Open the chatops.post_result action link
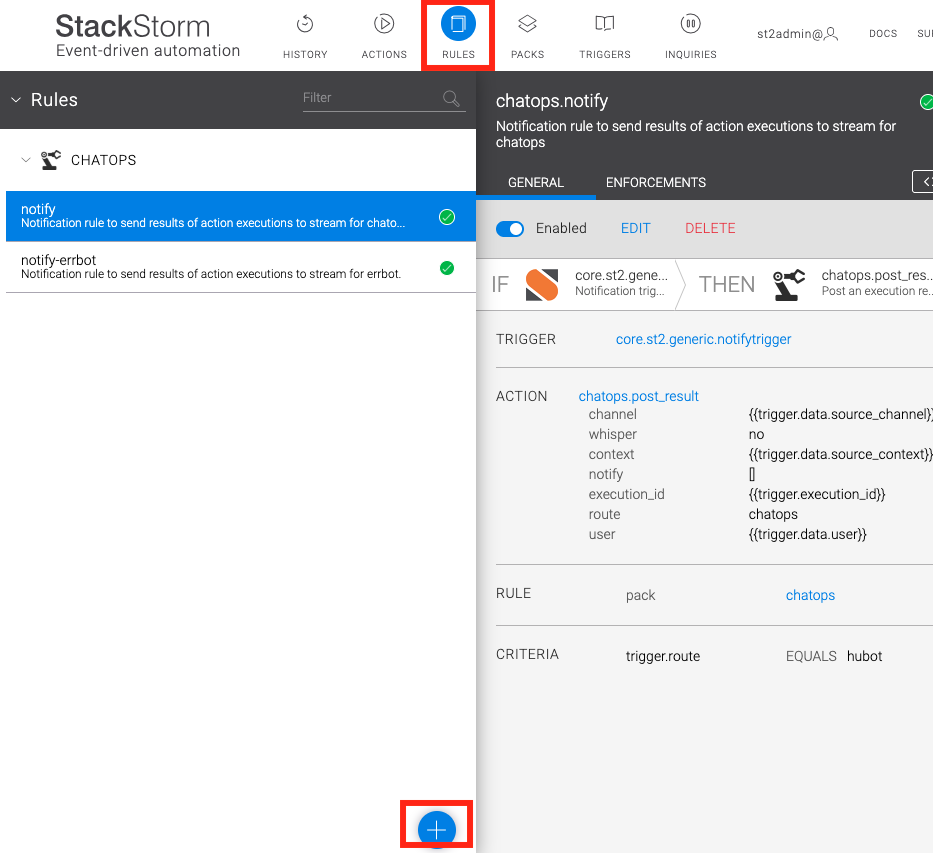 [638, 396]
